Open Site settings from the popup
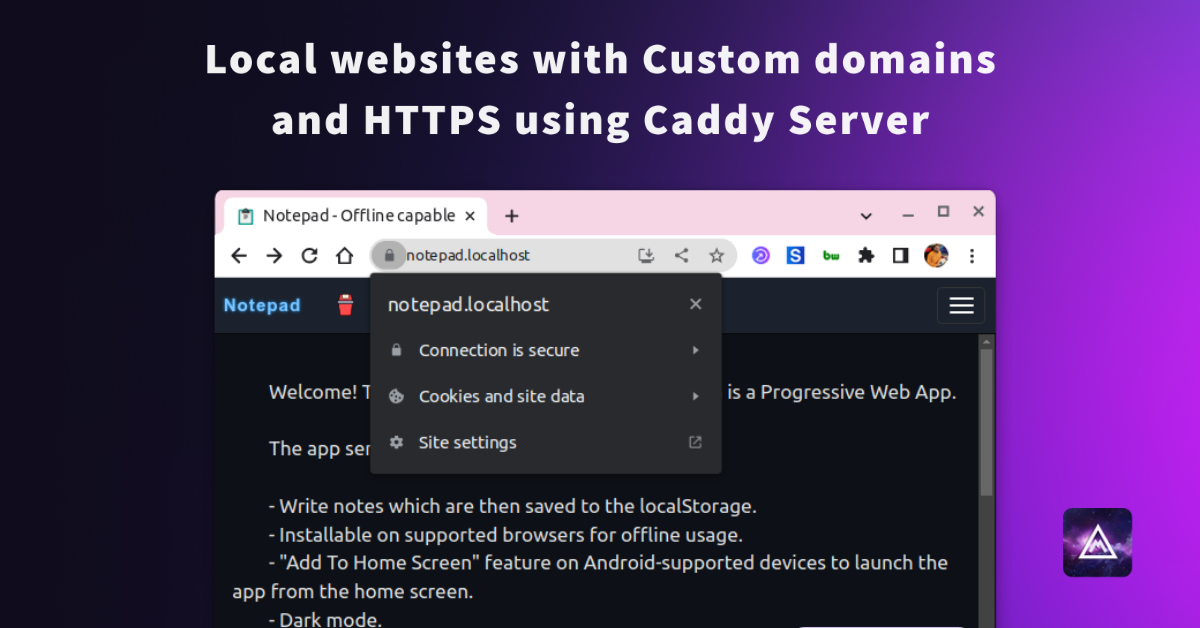This screenshot has height=628, width=1200. [467, 442]
